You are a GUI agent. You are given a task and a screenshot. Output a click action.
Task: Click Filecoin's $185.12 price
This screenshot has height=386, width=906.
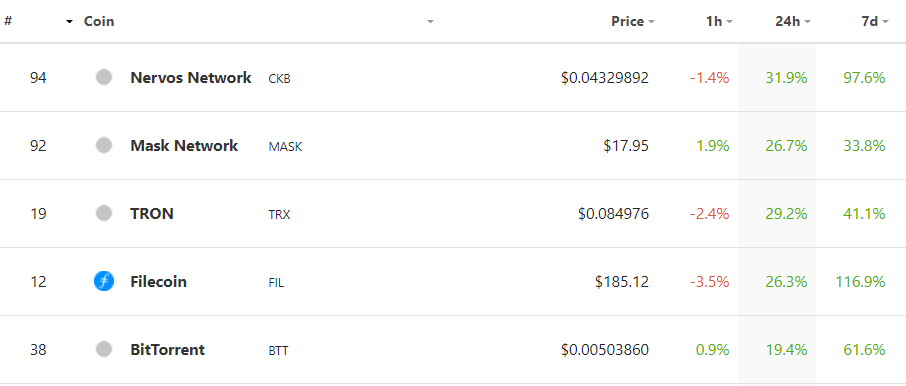pyautogui.click(x=622, y=281)
